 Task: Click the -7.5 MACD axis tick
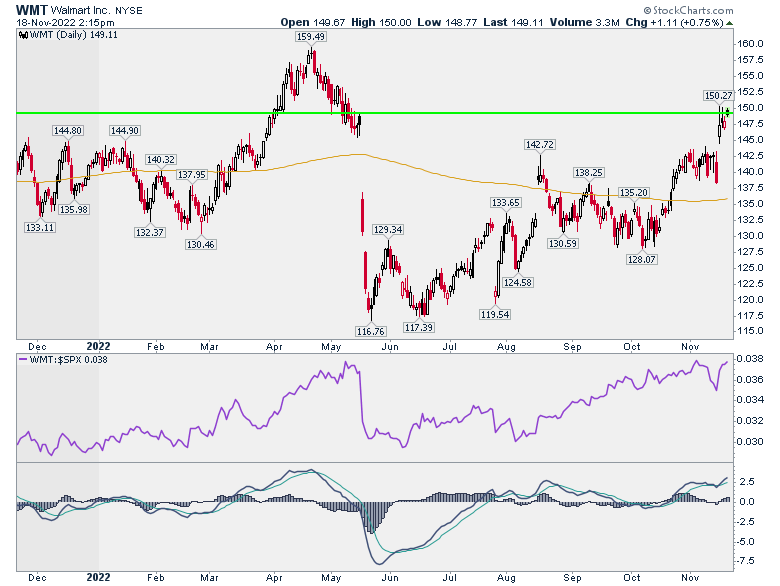(747, 561)
